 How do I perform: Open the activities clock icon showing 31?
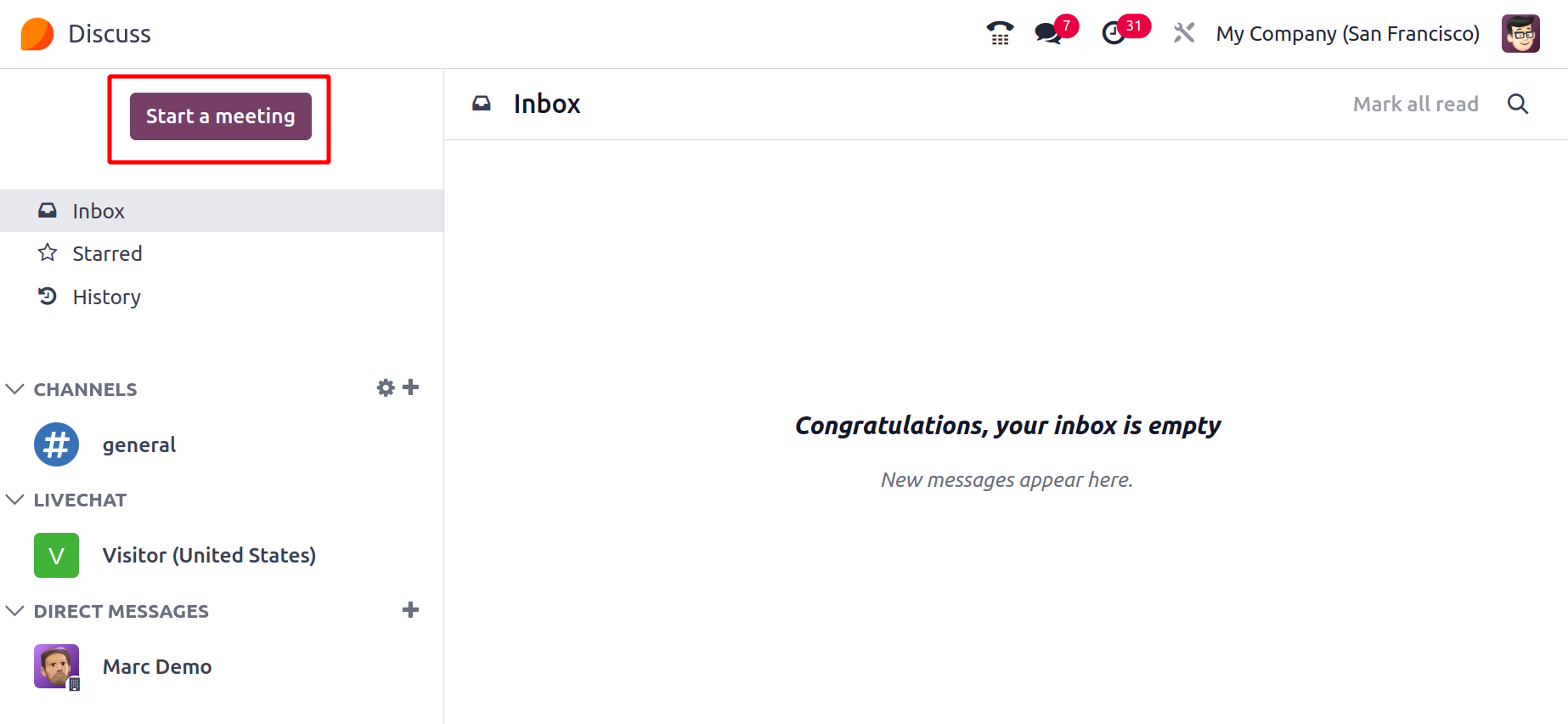click(1114, 34)
